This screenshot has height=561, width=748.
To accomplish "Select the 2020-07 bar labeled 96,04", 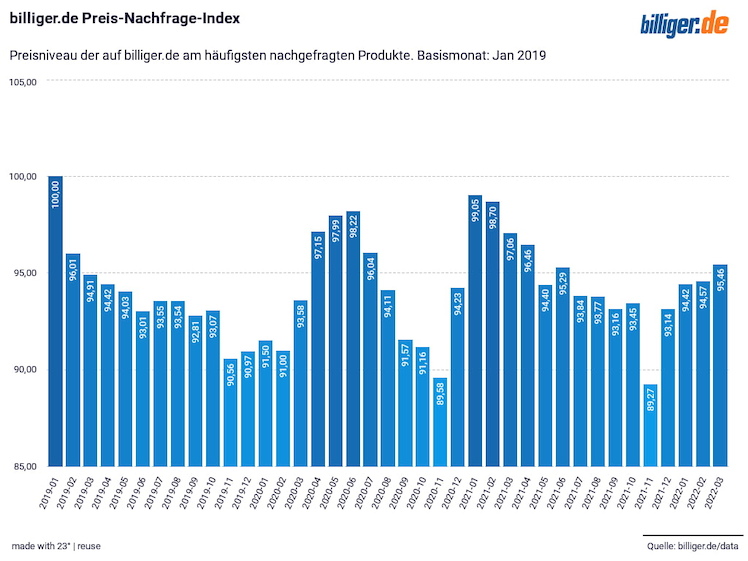I will (371, 359).
